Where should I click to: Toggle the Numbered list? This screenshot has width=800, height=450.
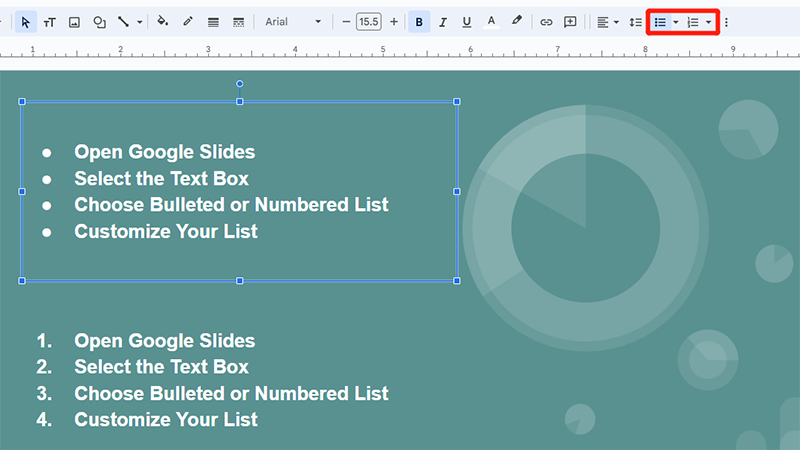tap(692, 22)
